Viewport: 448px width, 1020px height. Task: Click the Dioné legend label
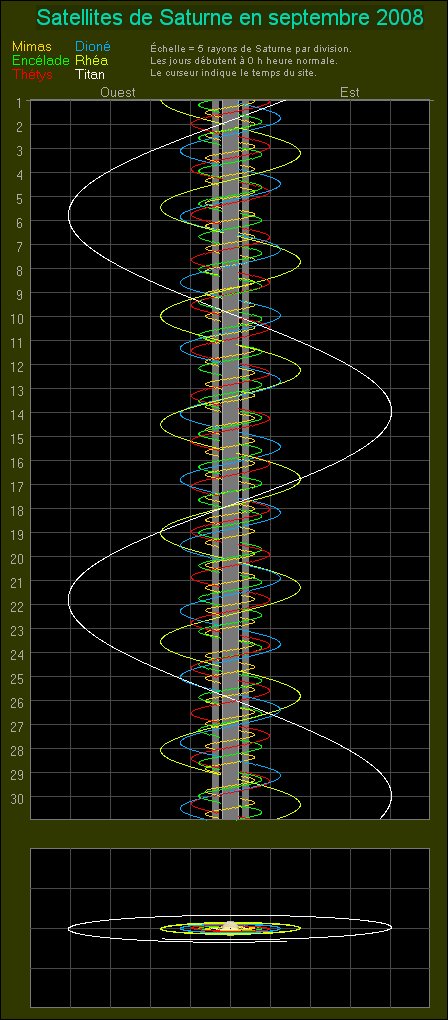pos(93,47)
